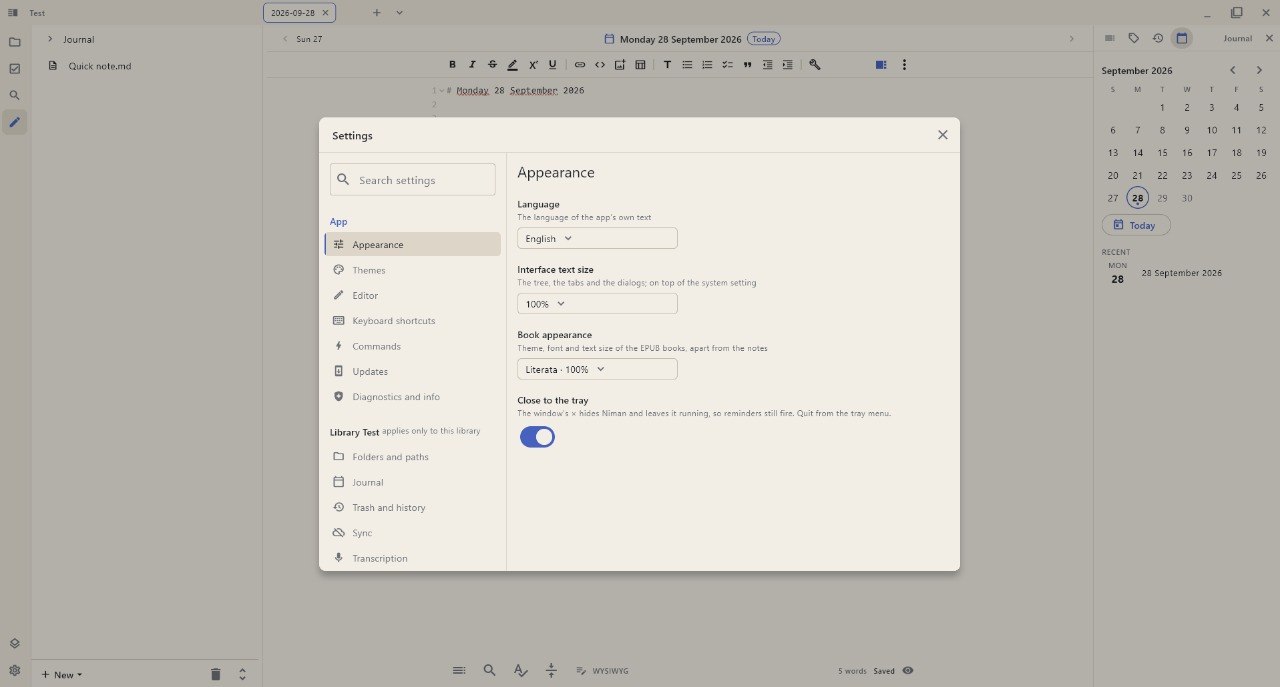Screen dimensions: 1280x687
Task: Open Trash and history library settings
Action: [413, 507]
